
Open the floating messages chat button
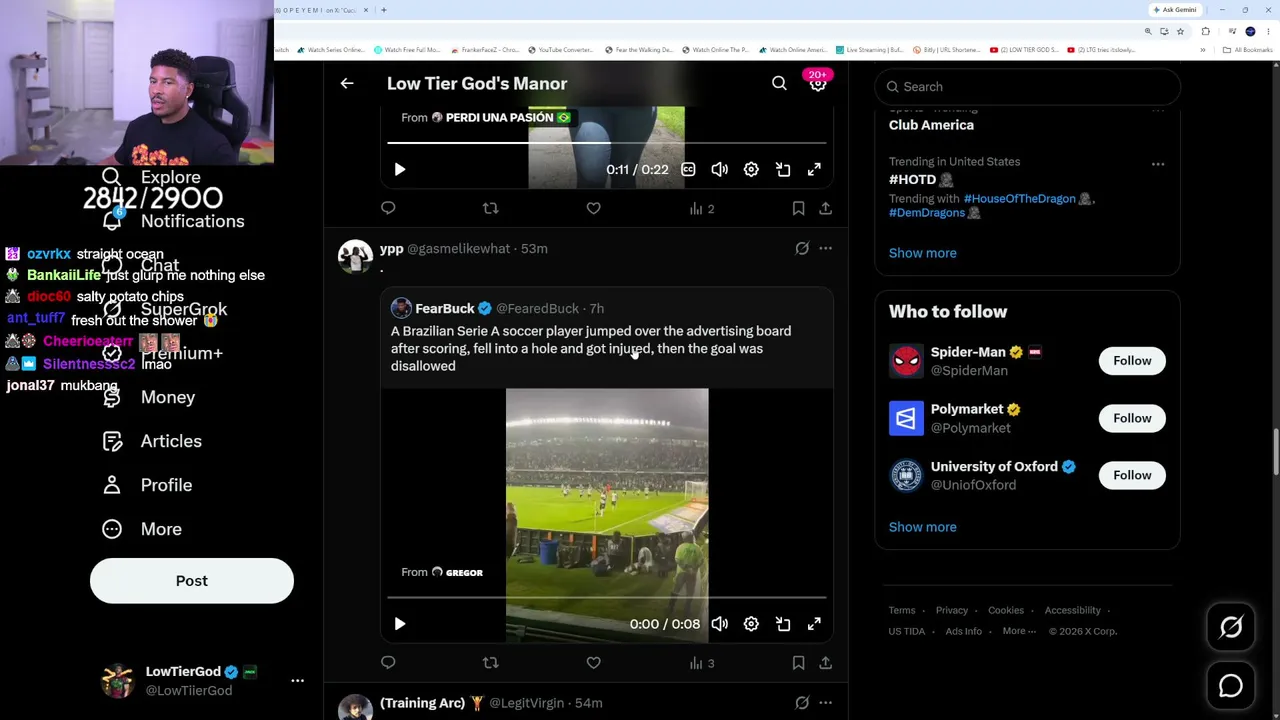click(1231, 686)
